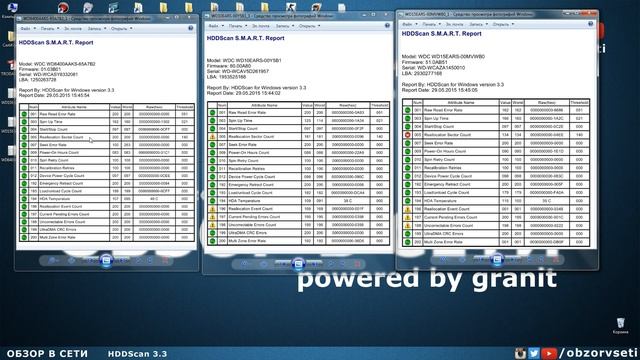Viewport: 640px width, 360px height.
Task: Expand Запись menu in WD10EARS window
Action: (x=285, y=26)
